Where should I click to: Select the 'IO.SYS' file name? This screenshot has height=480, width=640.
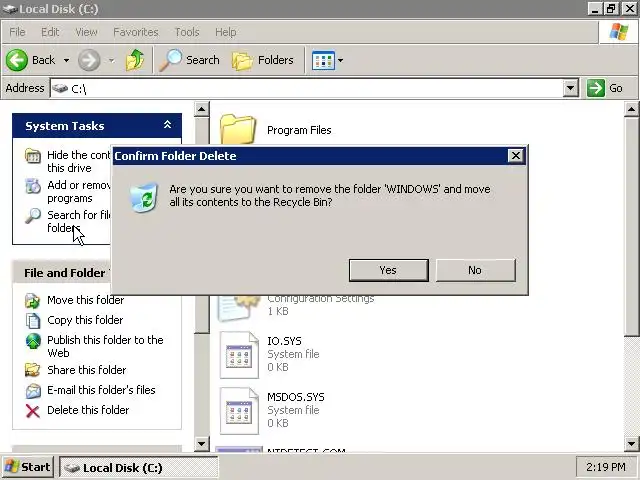[x=284, y=341]
